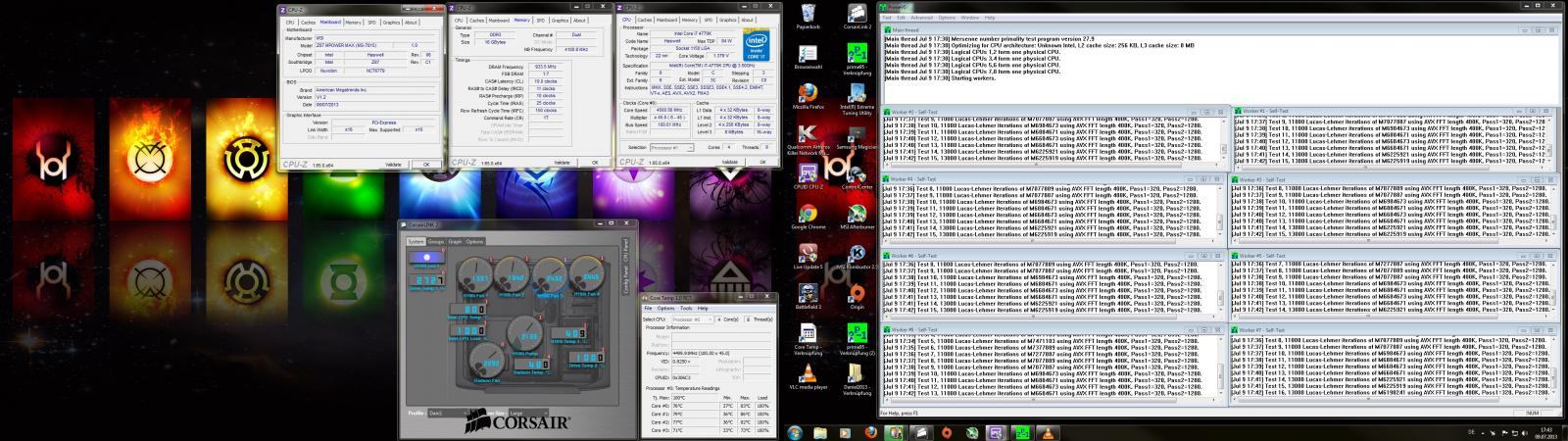This screenshot has height=441, width=1568.
Task: Open the Core Temp - Verknüpfung shortcut
Action: click(808, 338)
